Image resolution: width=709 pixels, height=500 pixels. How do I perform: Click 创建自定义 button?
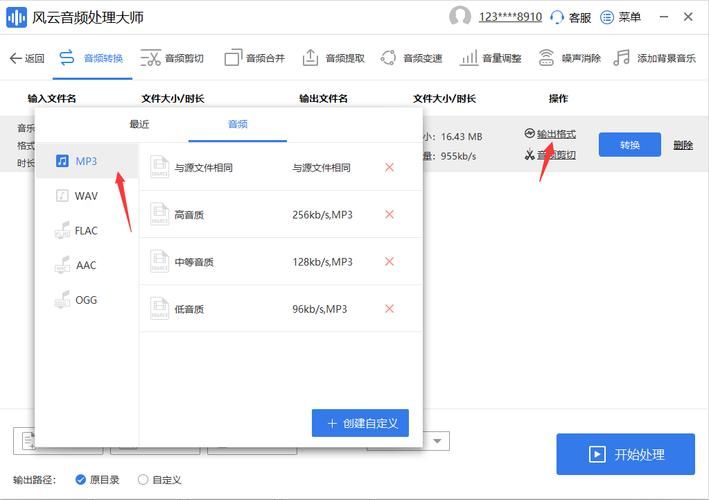click(360, 423)
